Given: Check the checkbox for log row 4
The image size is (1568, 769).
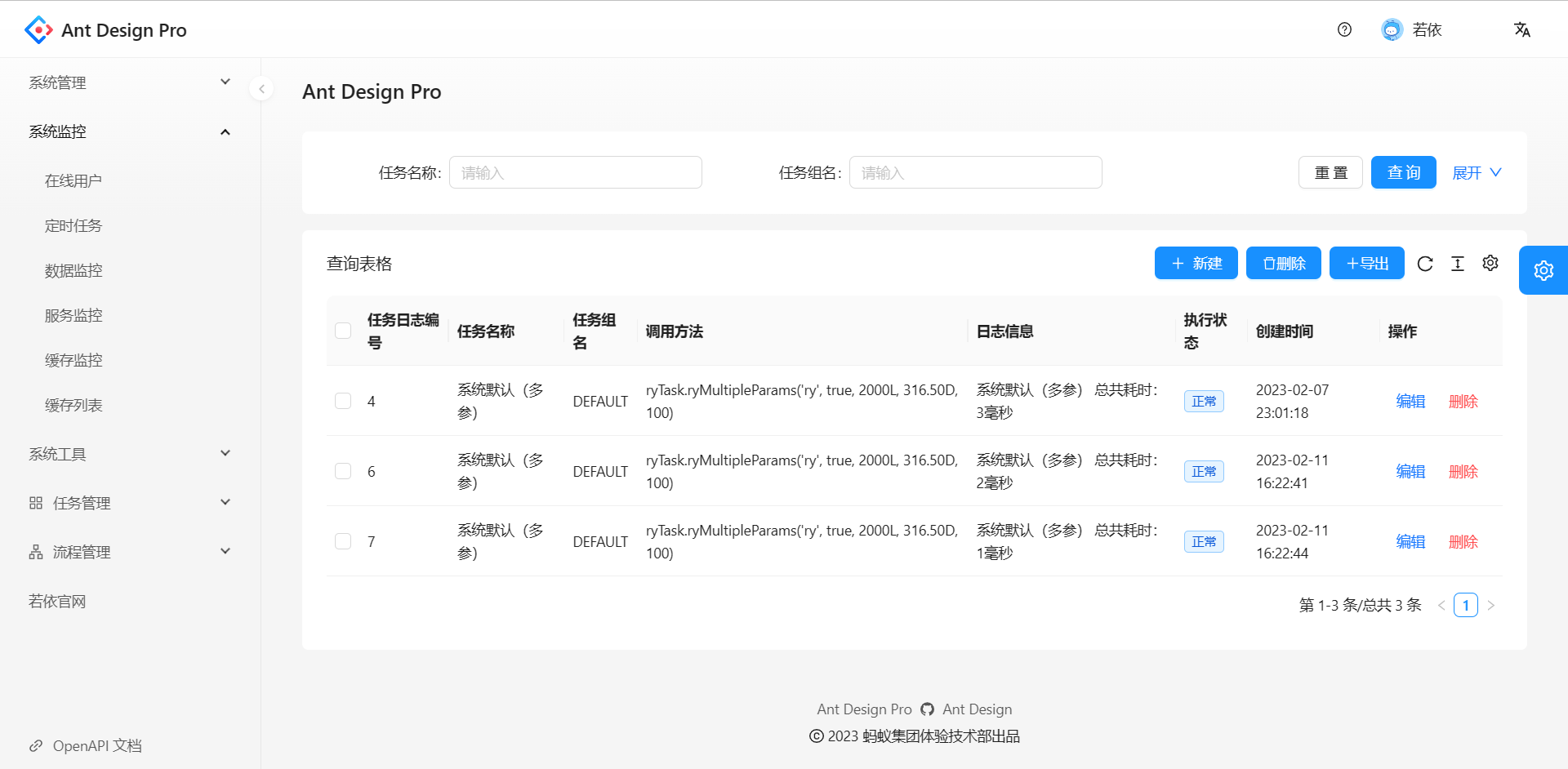Looking at the screenshot, I should pyautogui.click(x=343, y=401).
